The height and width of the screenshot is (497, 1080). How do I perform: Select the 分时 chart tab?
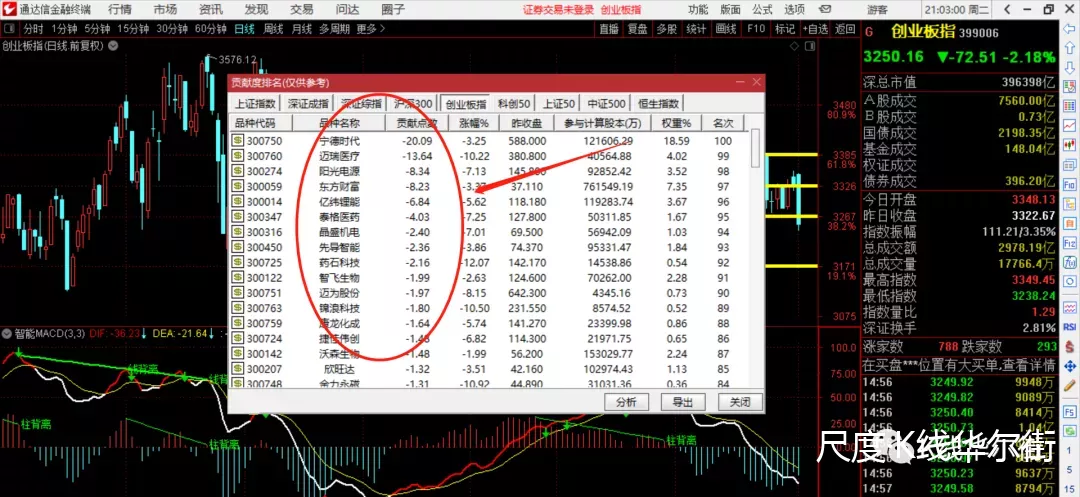(x=34, y=29)
